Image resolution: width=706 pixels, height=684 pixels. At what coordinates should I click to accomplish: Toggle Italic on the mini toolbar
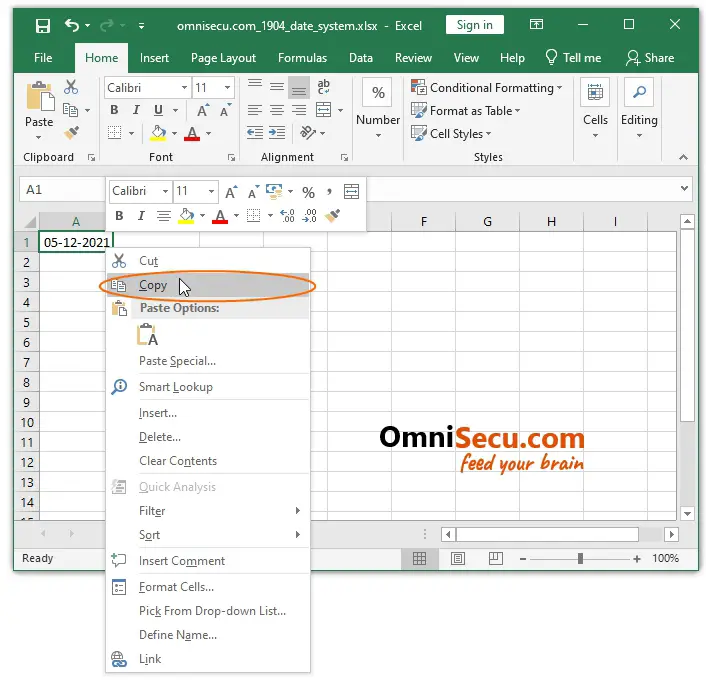[x=141, y=216]
